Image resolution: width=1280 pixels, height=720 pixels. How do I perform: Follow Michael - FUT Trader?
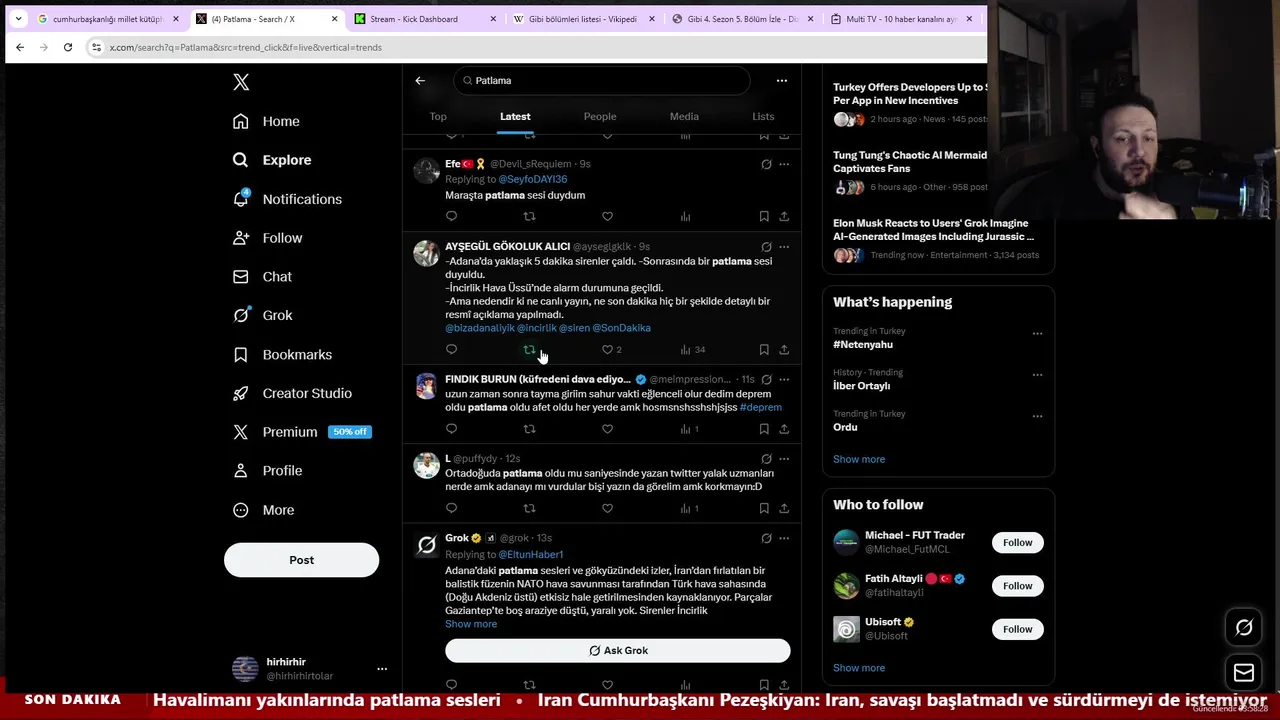pyautogui.click(x=1017, y=543)
